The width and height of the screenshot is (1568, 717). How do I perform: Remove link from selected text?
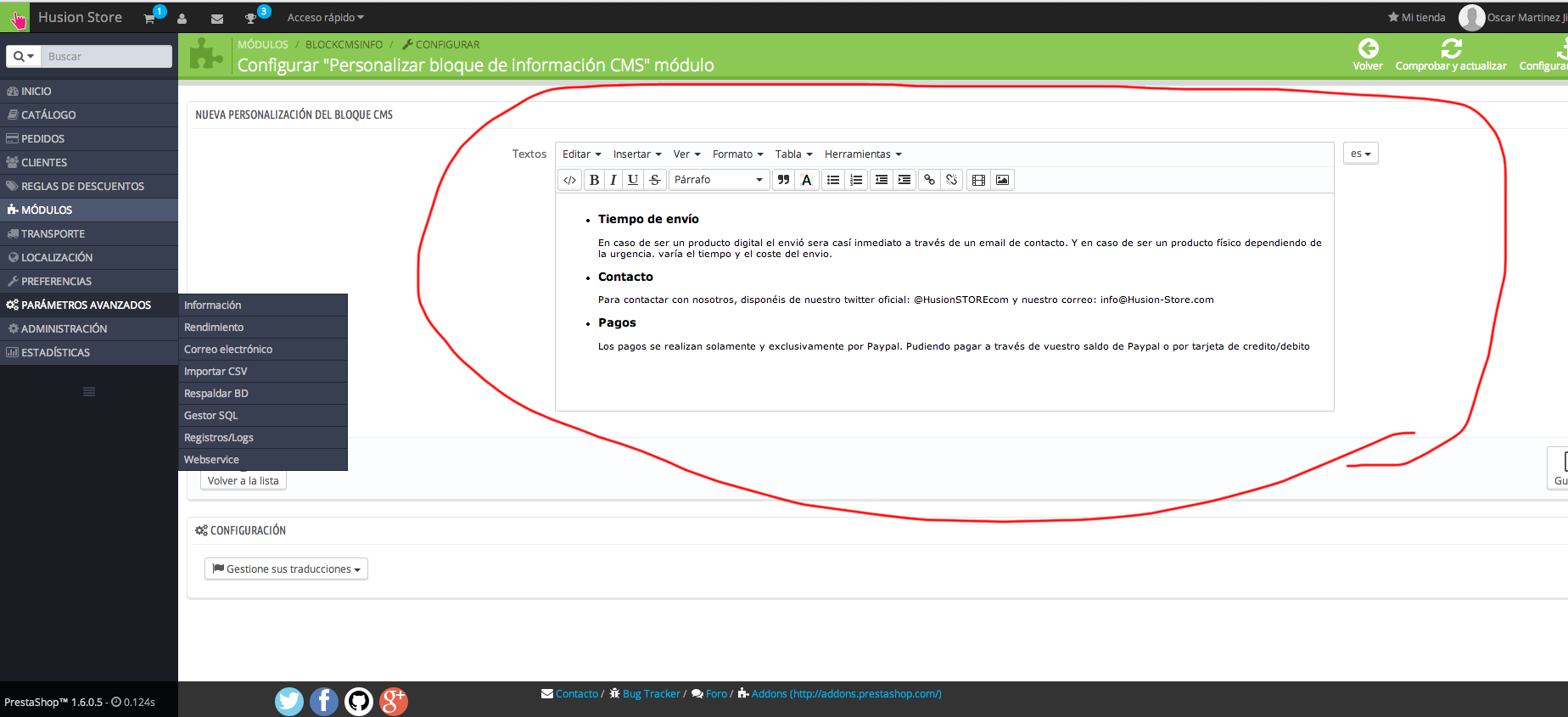click(952, 180)
